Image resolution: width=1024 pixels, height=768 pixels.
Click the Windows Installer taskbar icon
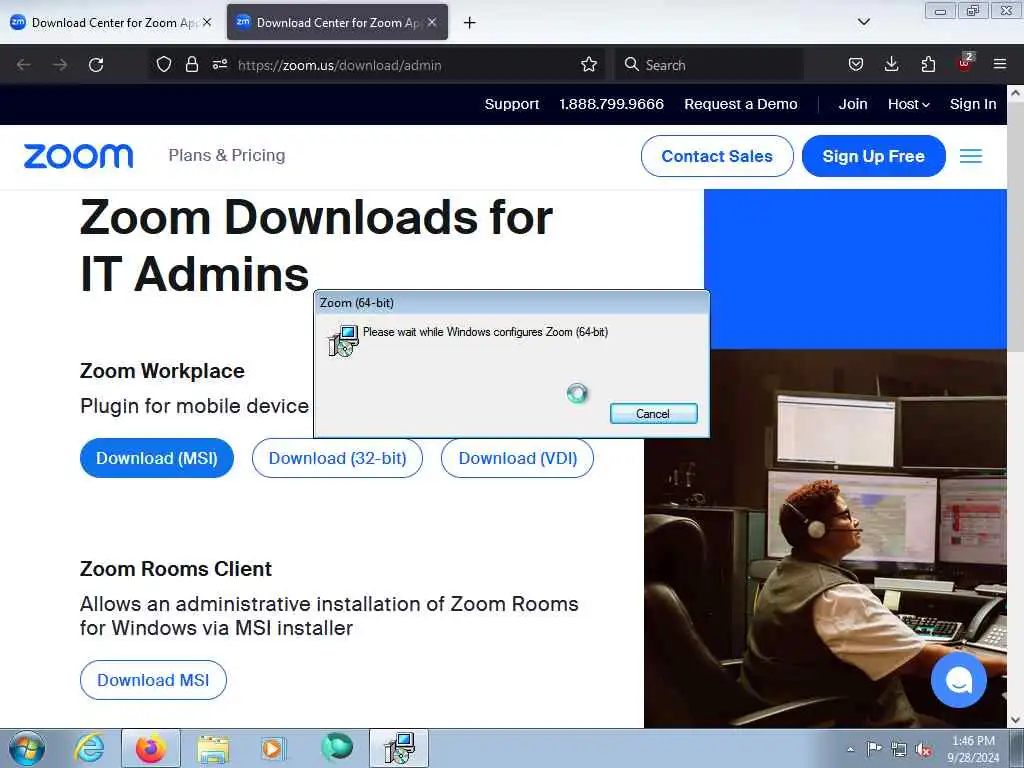pyautogui.click(x=399, y=748)
